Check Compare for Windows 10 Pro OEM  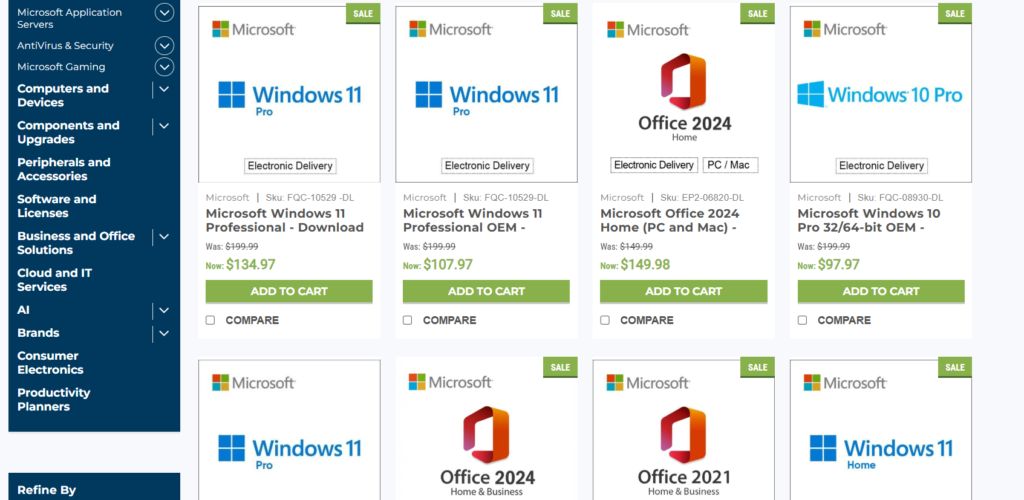click(x=802, y=320)
